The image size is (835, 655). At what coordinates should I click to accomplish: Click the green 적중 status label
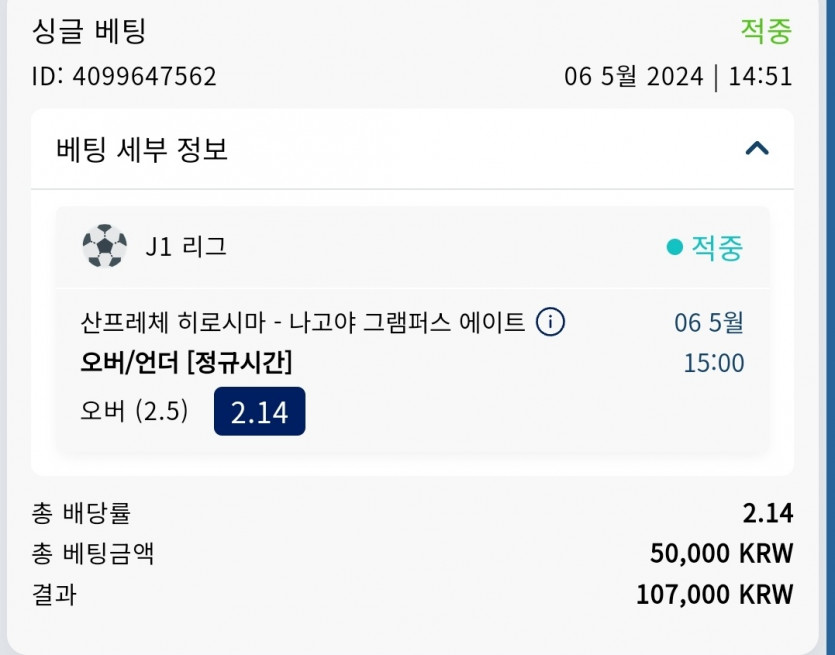(x=766, y=31)
